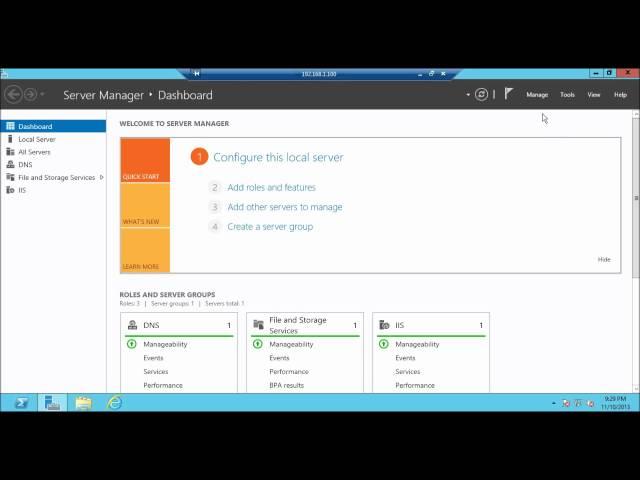Go back with the back arrow button
This screenshot has width=640, height=480.
[x=13, y=95]
